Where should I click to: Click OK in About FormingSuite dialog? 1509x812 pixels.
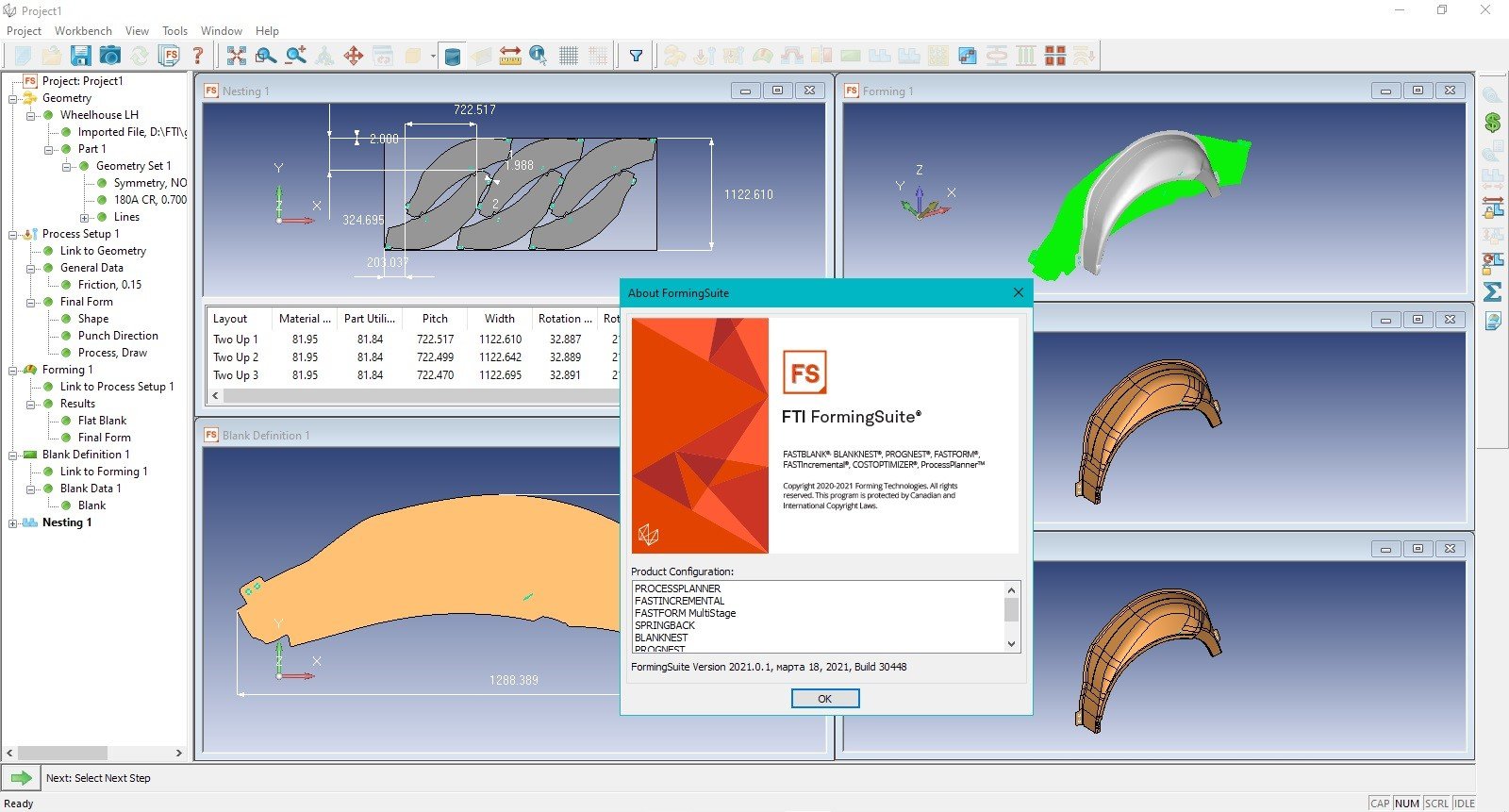point(825,699)
